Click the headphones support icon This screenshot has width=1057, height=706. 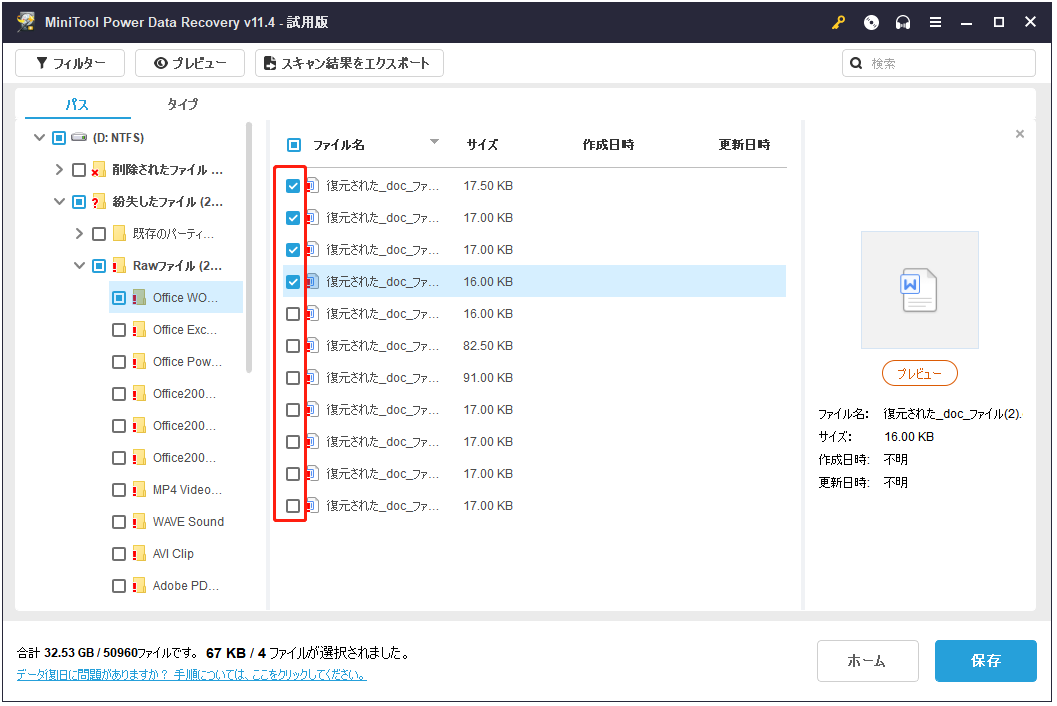[x=902, y=21]
